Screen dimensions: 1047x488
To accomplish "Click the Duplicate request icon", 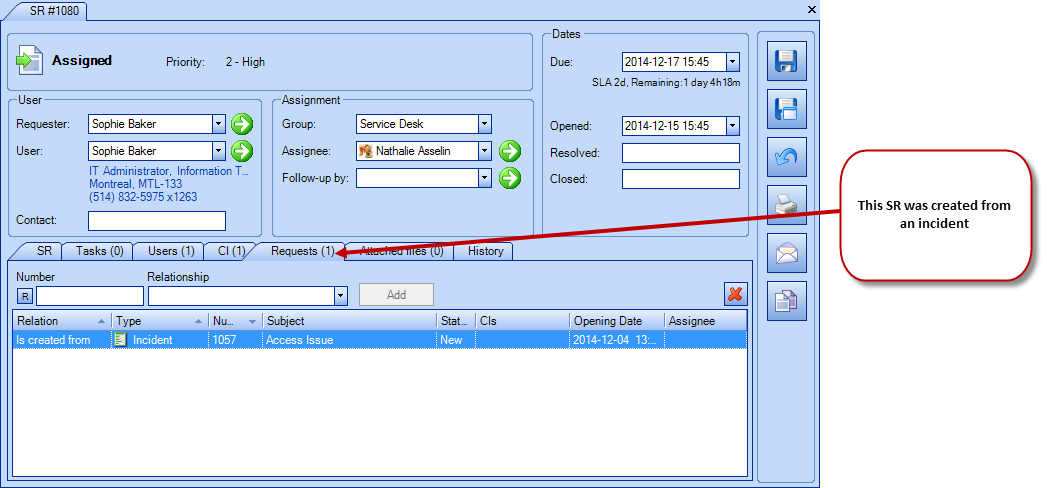I will tap(786, 301).
